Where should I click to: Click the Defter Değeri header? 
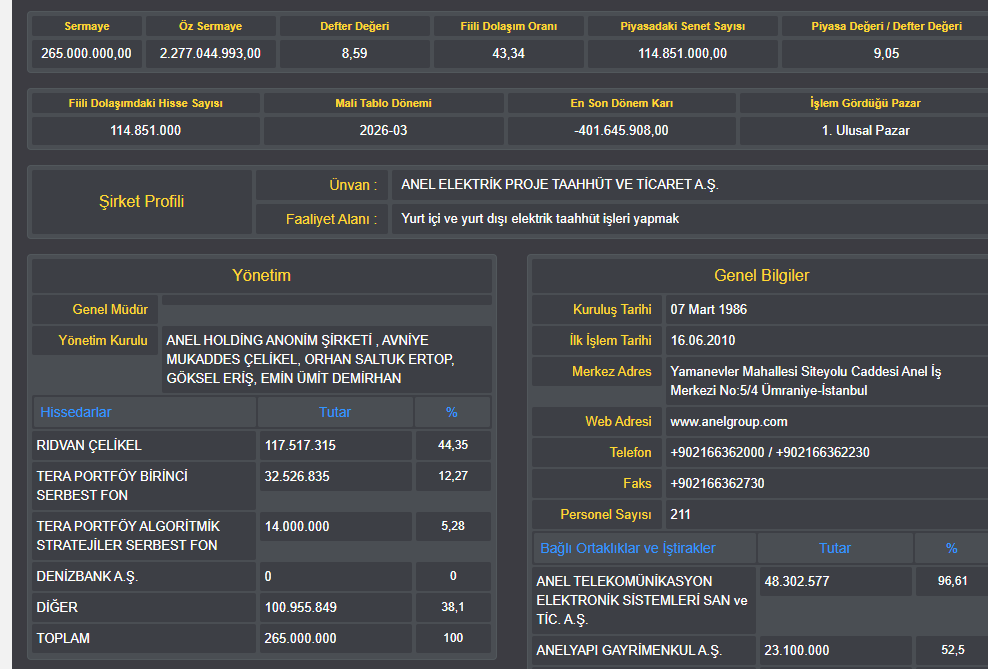(x=355, y=26)
